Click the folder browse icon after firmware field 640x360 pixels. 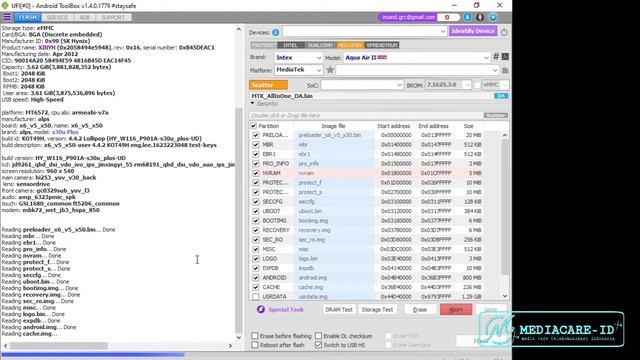click(x=505, y=70)
